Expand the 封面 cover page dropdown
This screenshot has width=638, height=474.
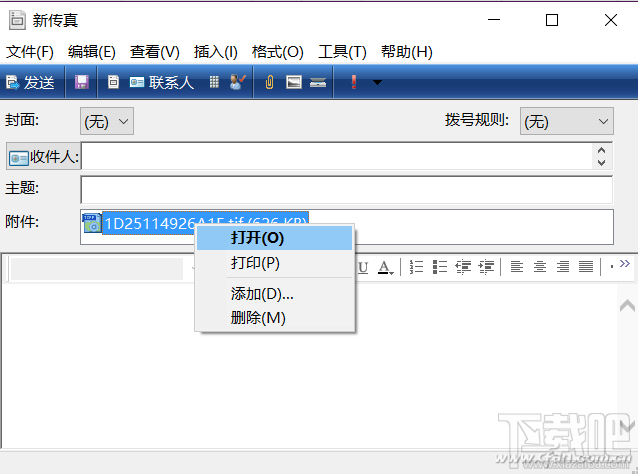pos(107,121)
